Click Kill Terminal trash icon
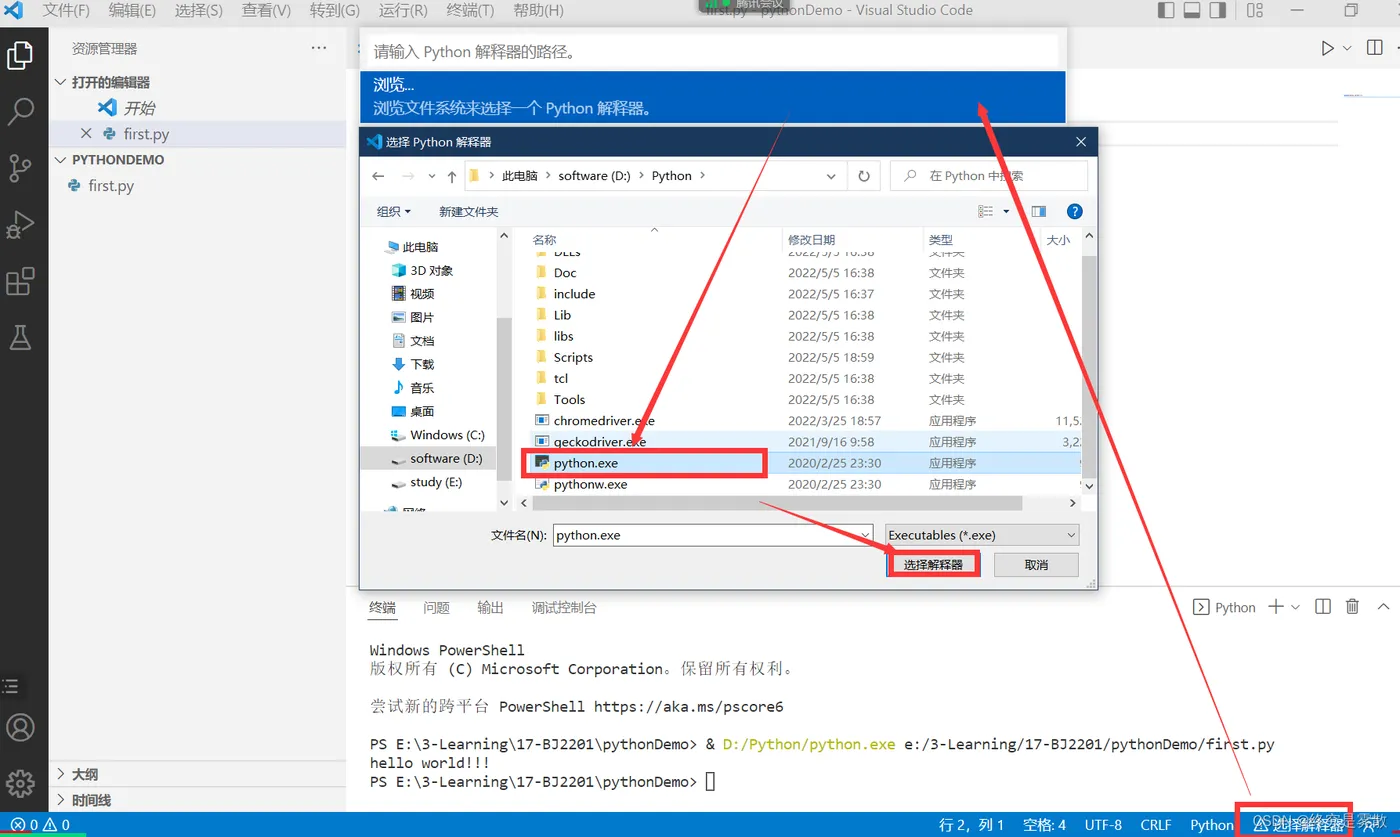1400x837 pixels. point(1352,607)
